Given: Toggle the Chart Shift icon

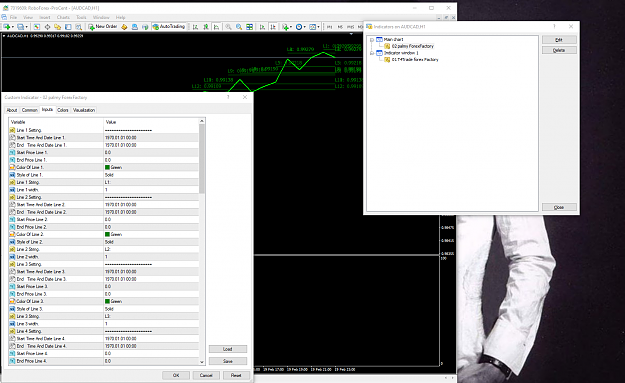Looking at the screenshot, I should pos(273,27).
